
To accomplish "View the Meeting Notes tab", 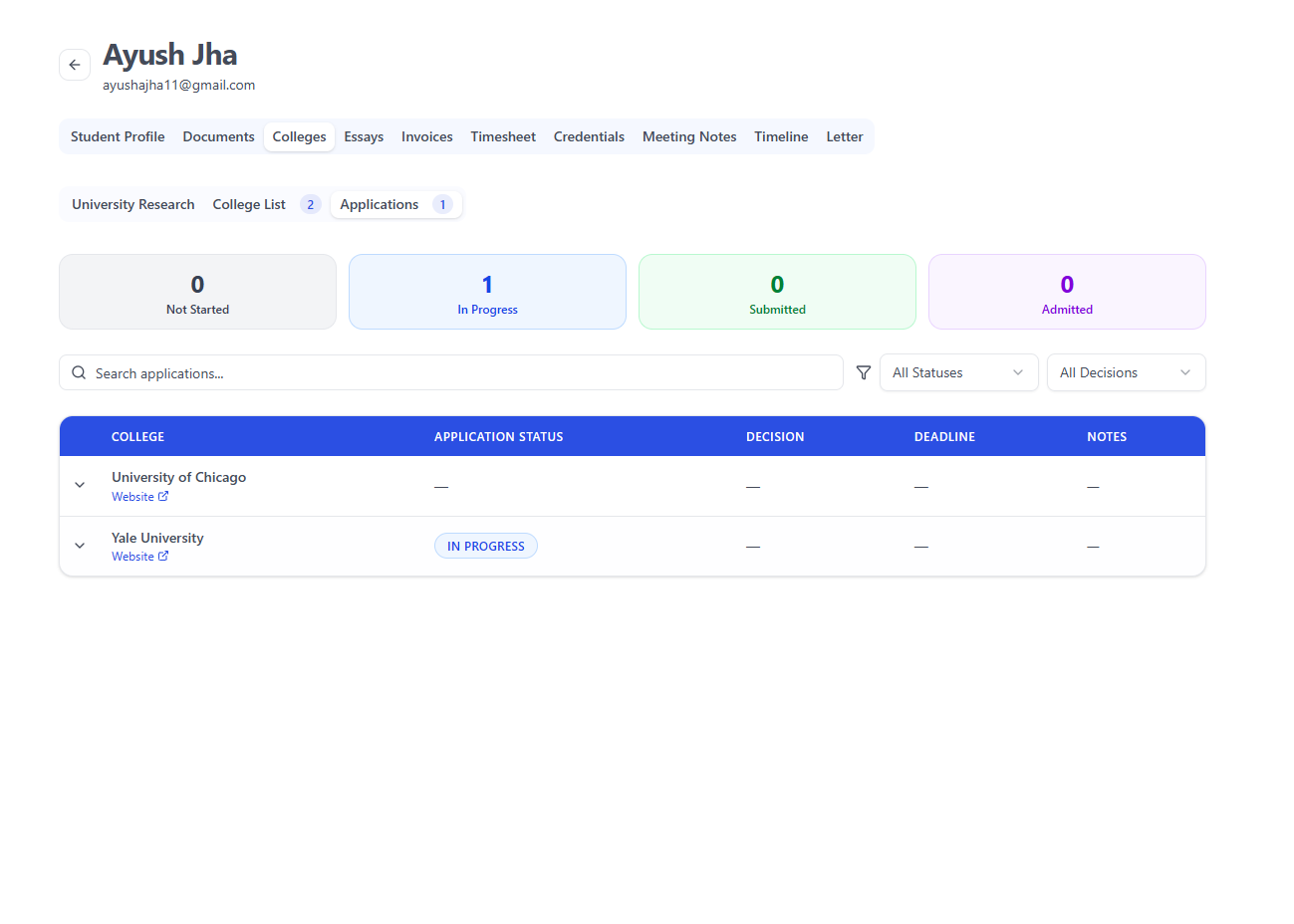I will (x=689, y=136).
